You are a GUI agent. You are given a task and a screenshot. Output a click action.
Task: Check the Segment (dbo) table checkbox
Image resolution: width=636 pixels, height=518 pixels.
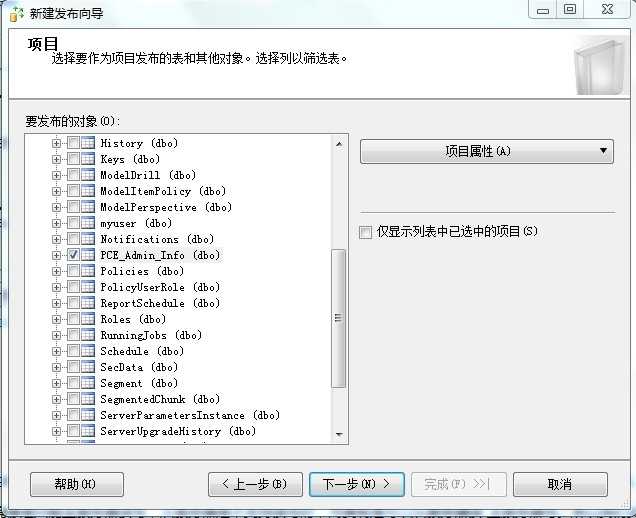click(x=73, y=383)
